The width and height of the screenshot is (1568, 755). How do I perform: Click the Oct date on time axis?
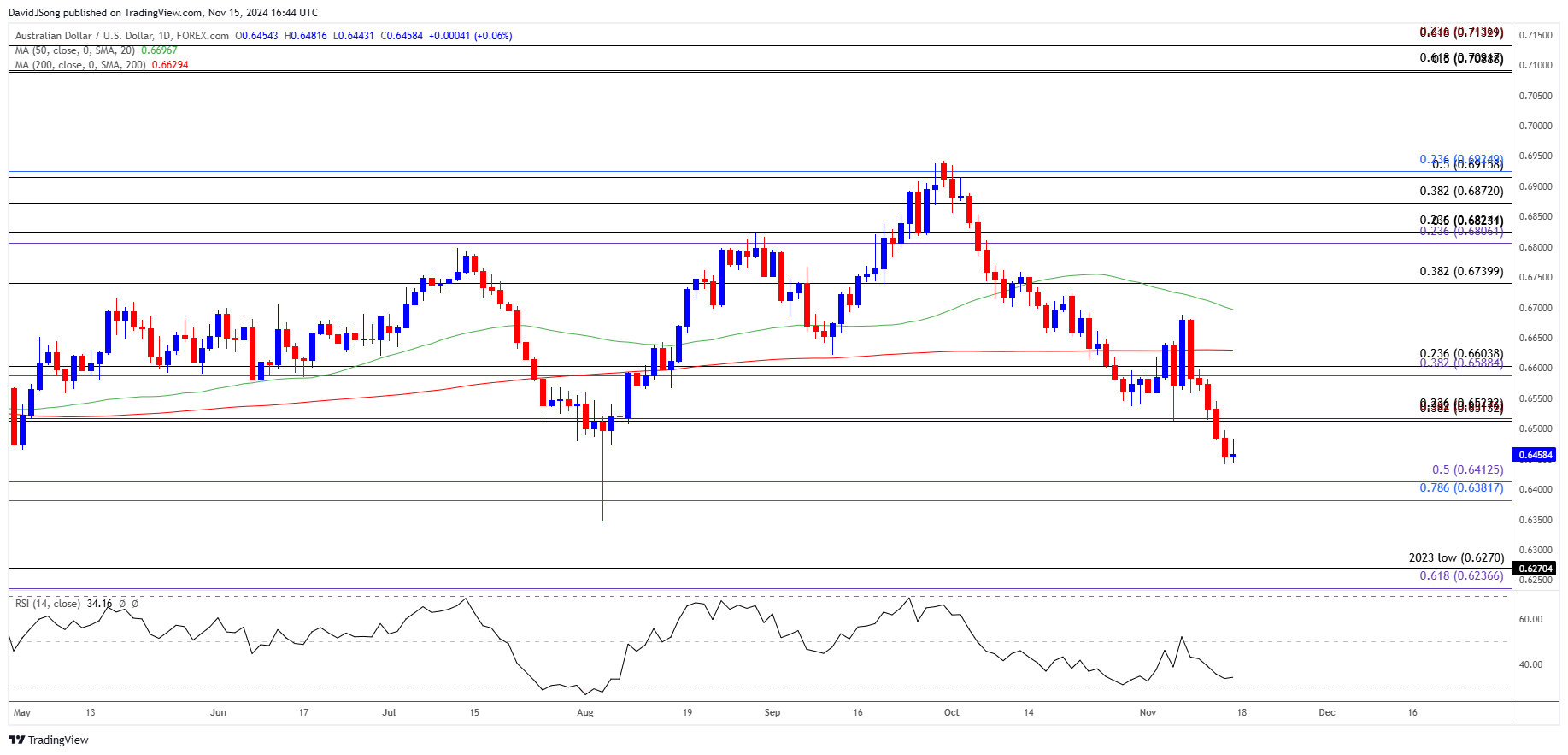tap(952, 712)
